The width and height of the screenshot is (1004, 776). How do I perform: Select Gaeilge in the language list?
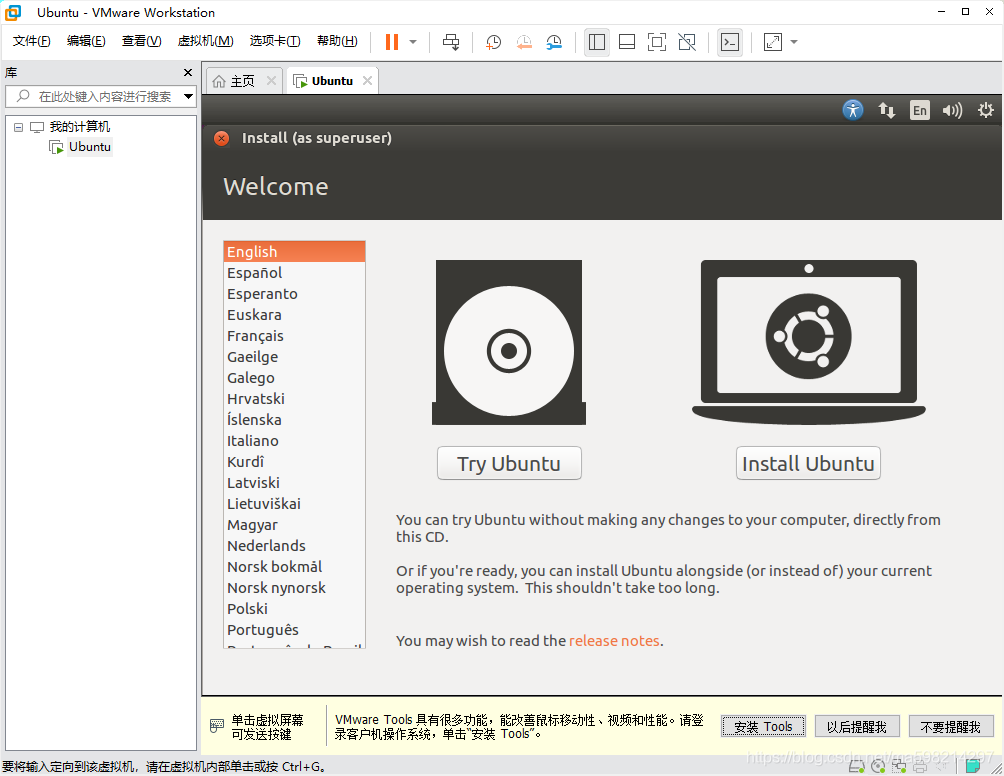pos(295,357)
